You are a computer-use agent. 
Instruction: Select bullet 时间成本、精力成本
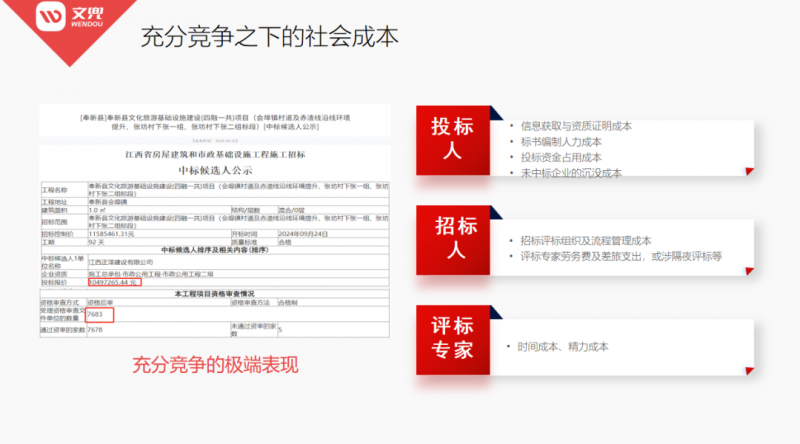563,347
